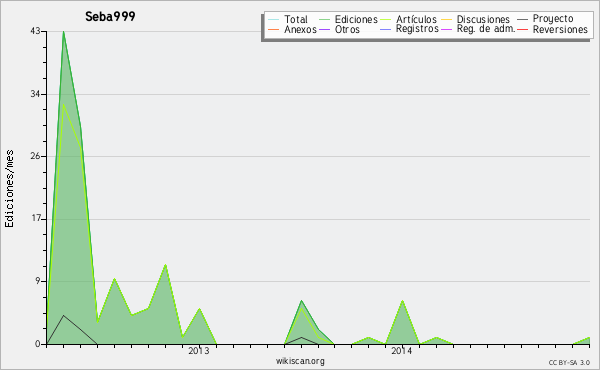Click the dark Proyecto line peak near 4
This screenshot has width=600, height=370.
coord(64,315)
